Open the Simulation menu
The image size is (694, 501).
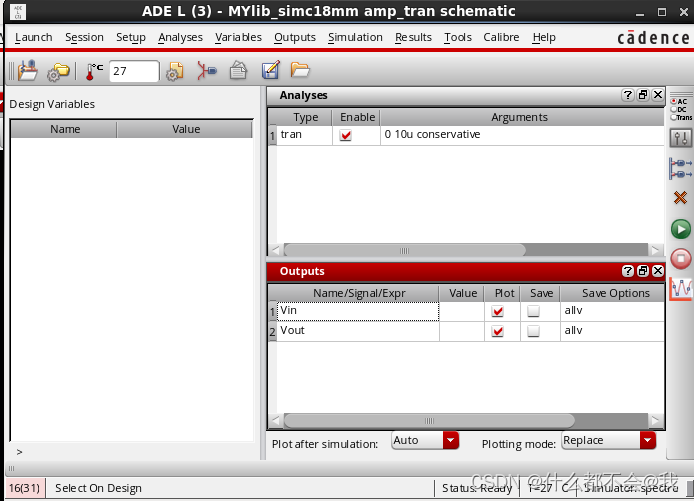point(355,37)
